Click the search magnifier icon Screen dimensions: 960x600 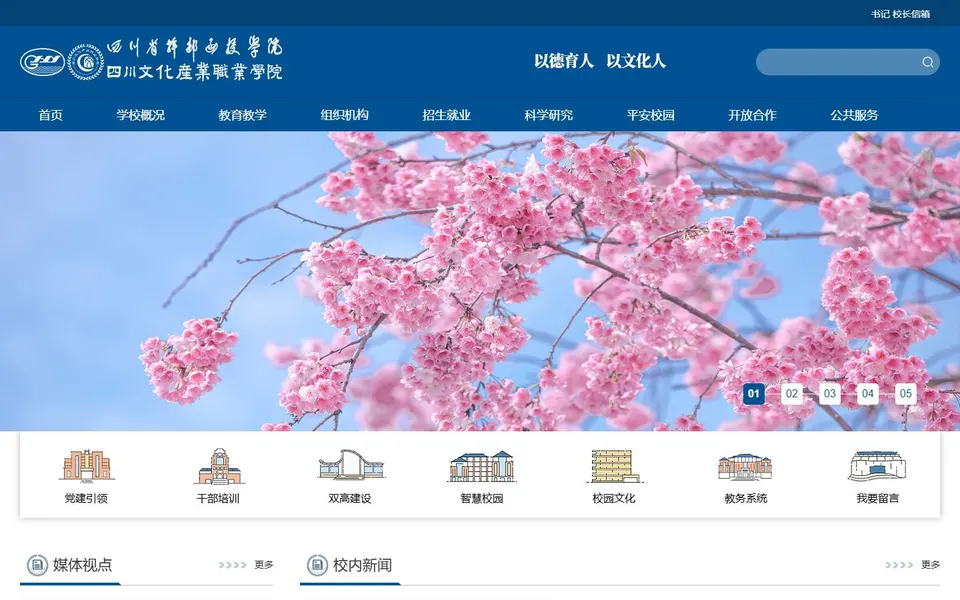coord(928,62)
